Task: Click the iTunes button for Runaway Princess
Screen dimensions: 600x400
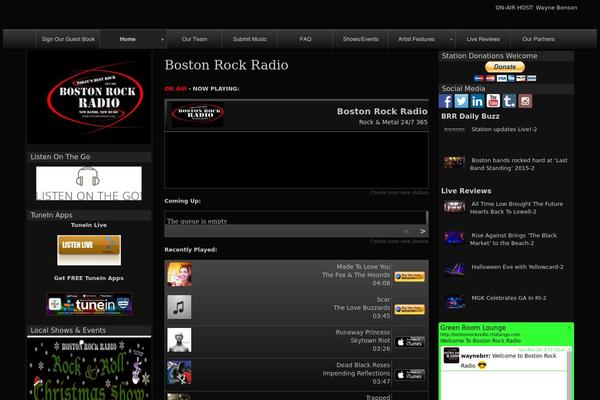Action: pyautogui.click(x=409, y=342)
